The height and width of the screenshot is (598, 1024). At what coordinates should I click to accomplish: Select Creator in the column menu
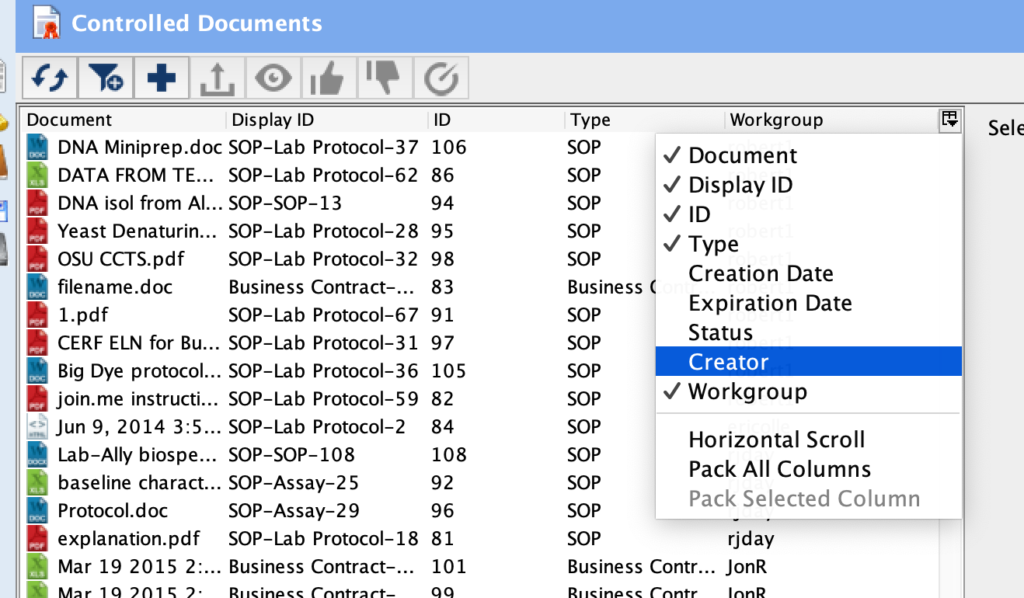pos(728,362)
